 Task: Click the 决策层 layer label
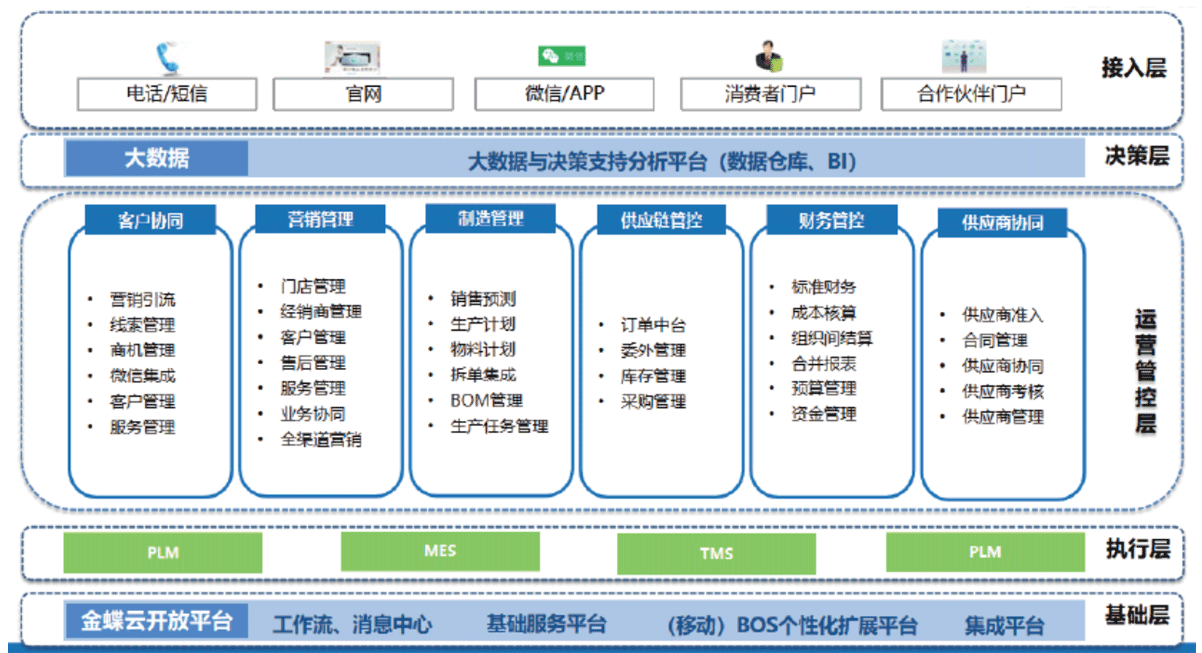pos(1136,158)
